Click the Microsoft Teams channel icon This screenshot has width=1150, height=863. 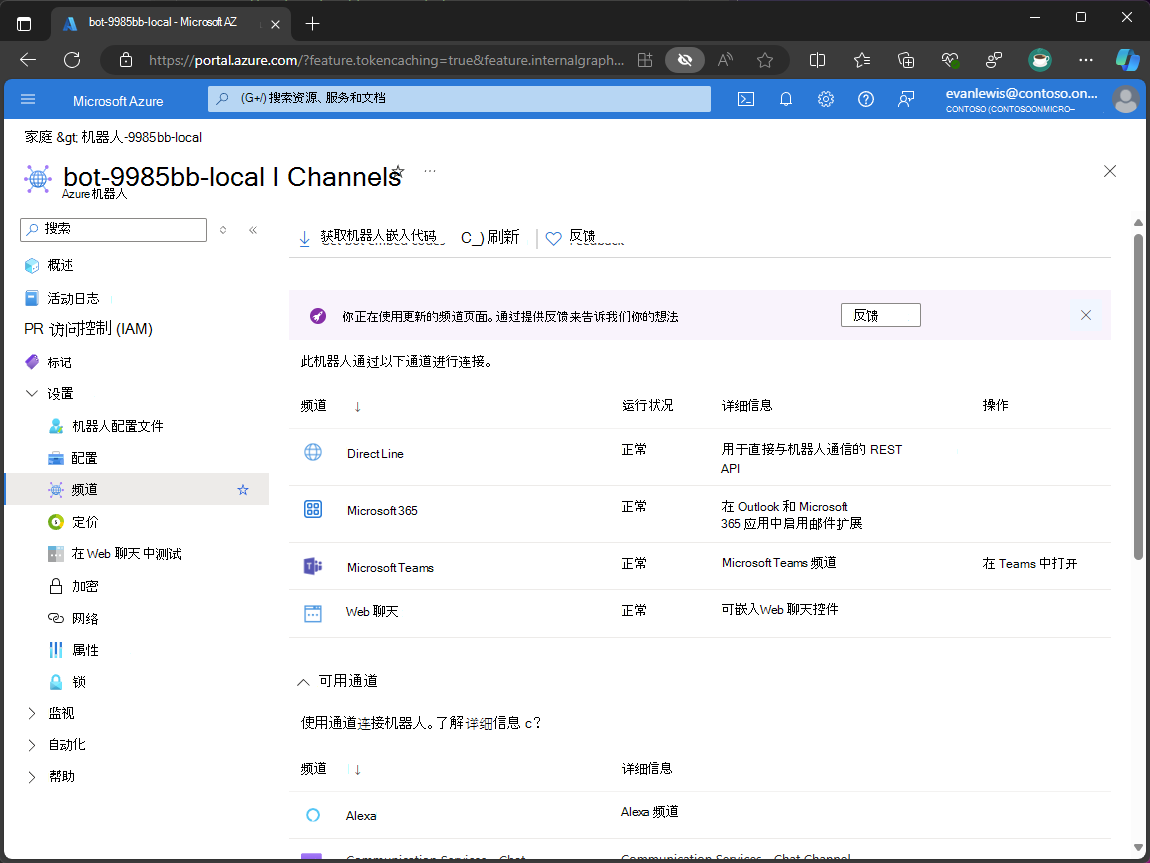click(x=312, y=566)
